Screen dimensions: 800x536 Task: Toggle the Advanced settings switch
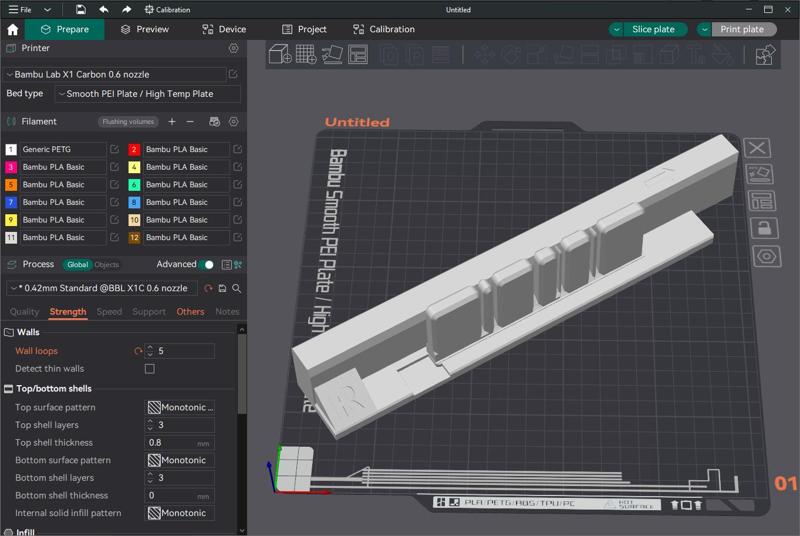point(206,265)
